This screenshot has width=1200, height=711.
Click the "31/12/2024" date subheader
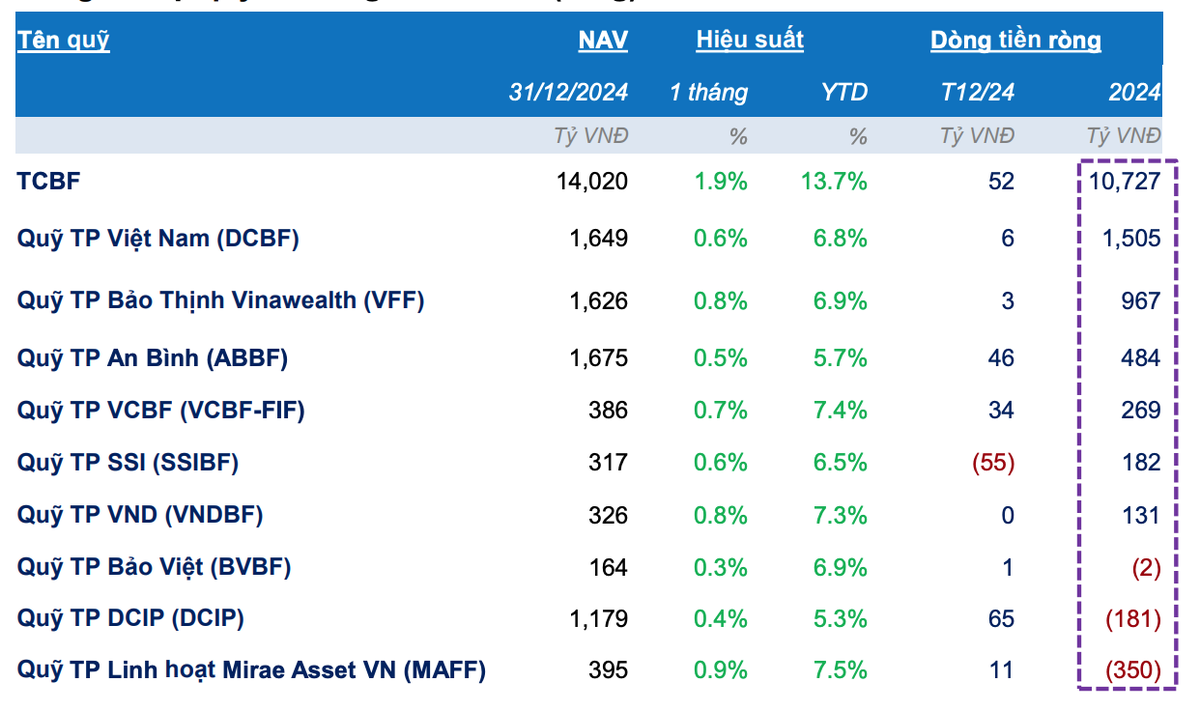pos(568,93)
